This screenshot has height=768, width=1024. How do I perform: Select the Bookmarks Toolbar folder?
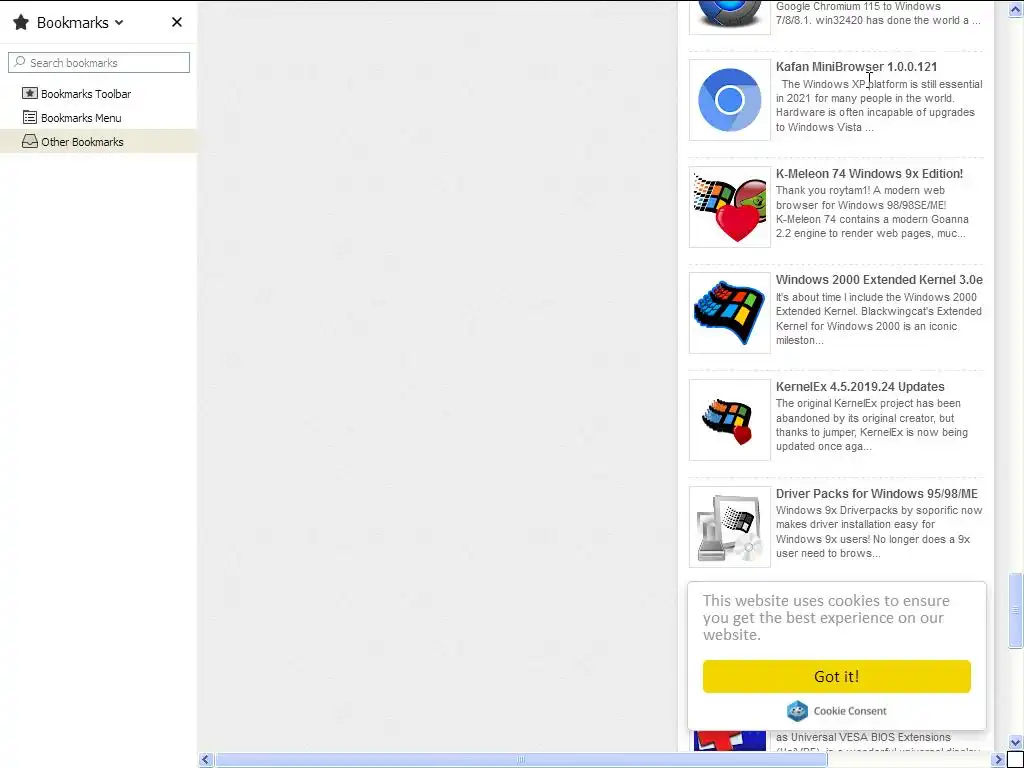99,94
